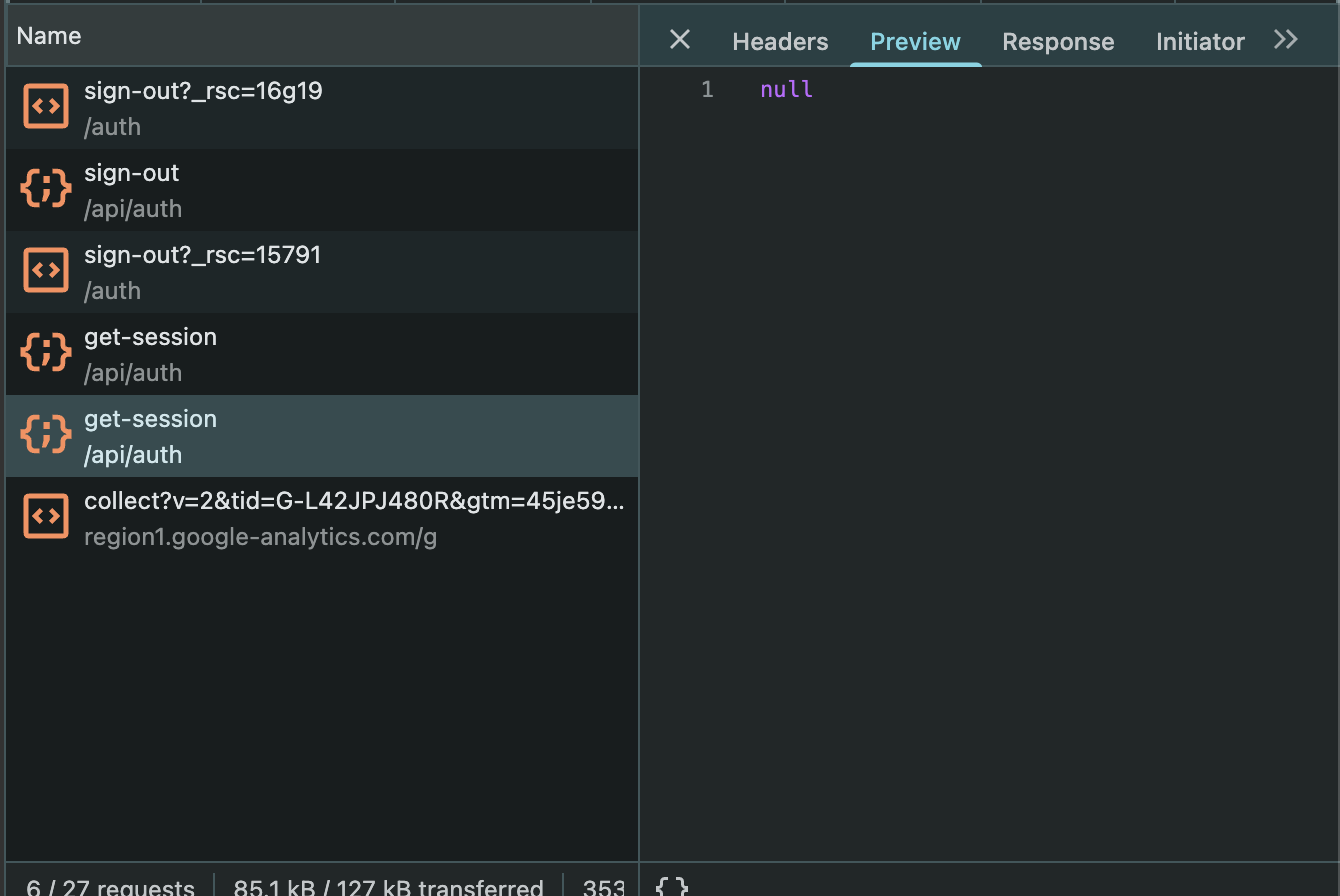1340x896 pixels.
Task: Select the sign-out?_rsc=16g19 request row
Action: [x=203, y=92]
